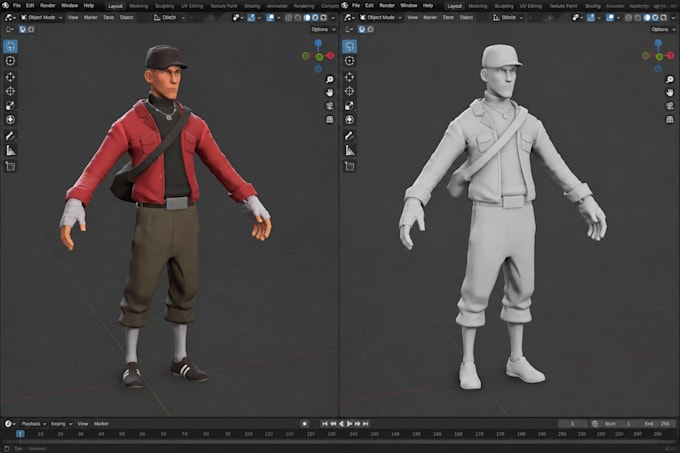The image size is (680, 453).
Task: Open the Marker menu in the timeline header
Action: coord(101,424)
